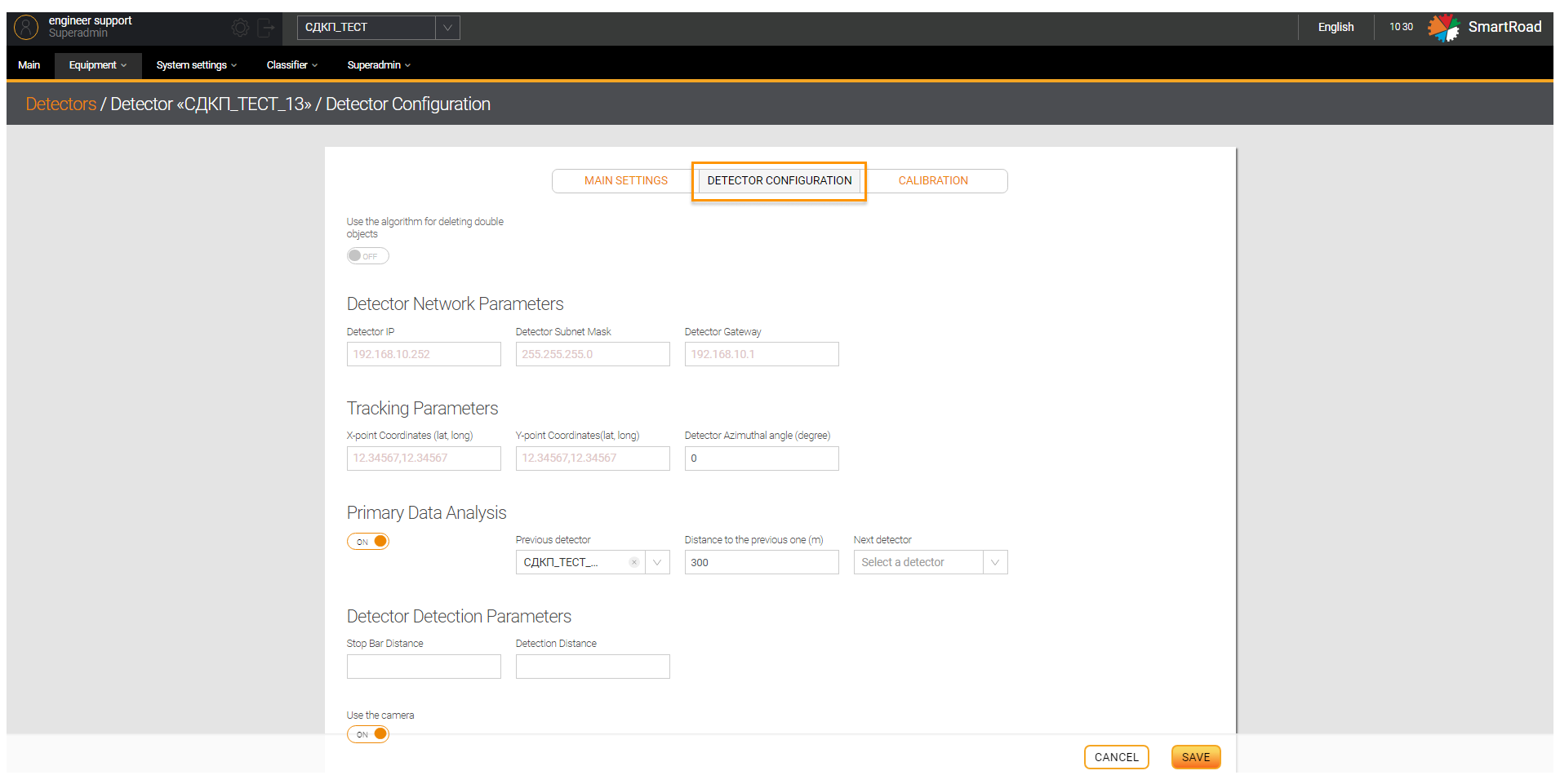Switch to the Calibration tab
The height and width of the screenshot is (784, 1560).
click(933, 180)
